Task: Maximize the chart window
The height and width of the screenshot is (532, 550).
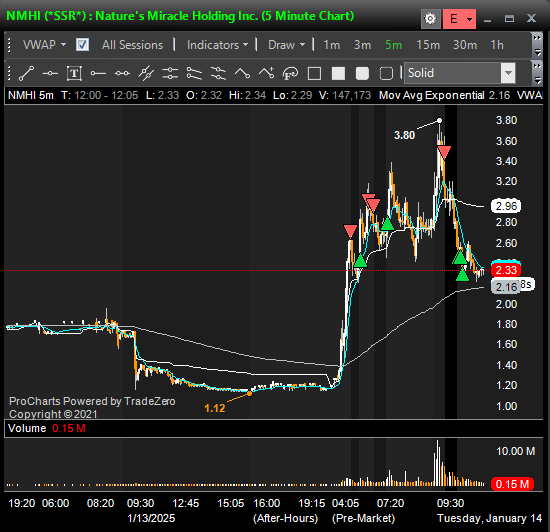Action: pos(509,19)
